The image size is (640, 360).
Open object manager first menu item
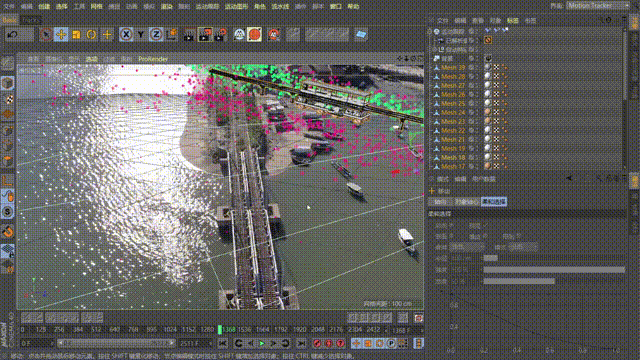pos(442,20)
